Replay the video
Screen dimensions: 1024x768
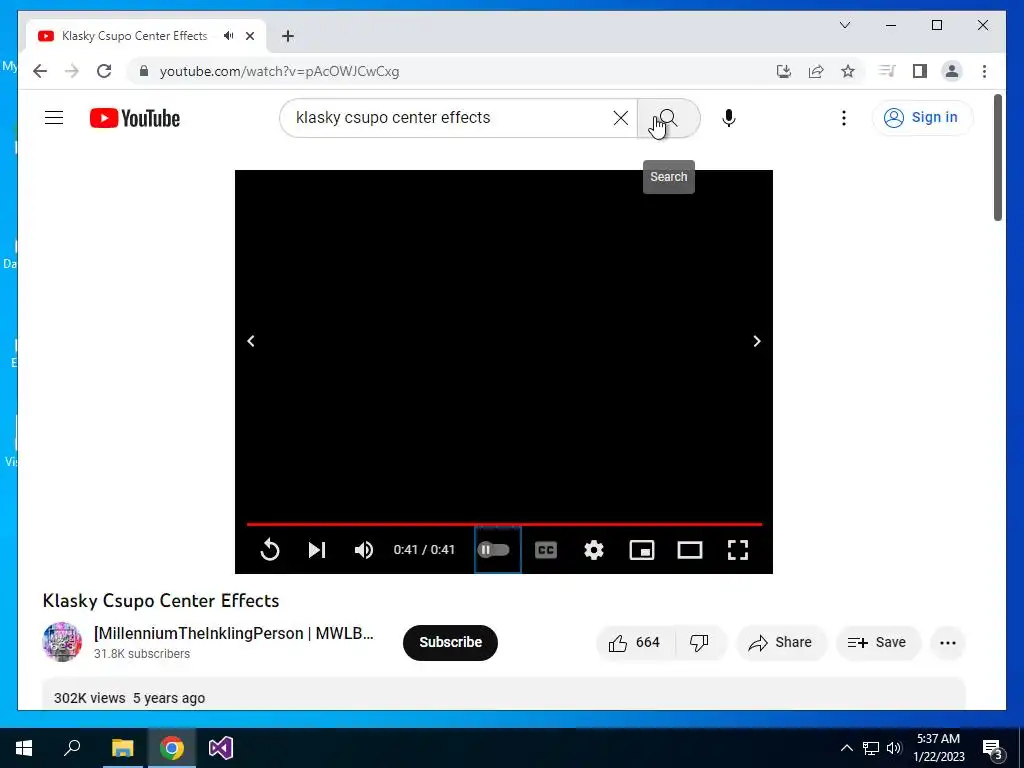coord(269,550)
